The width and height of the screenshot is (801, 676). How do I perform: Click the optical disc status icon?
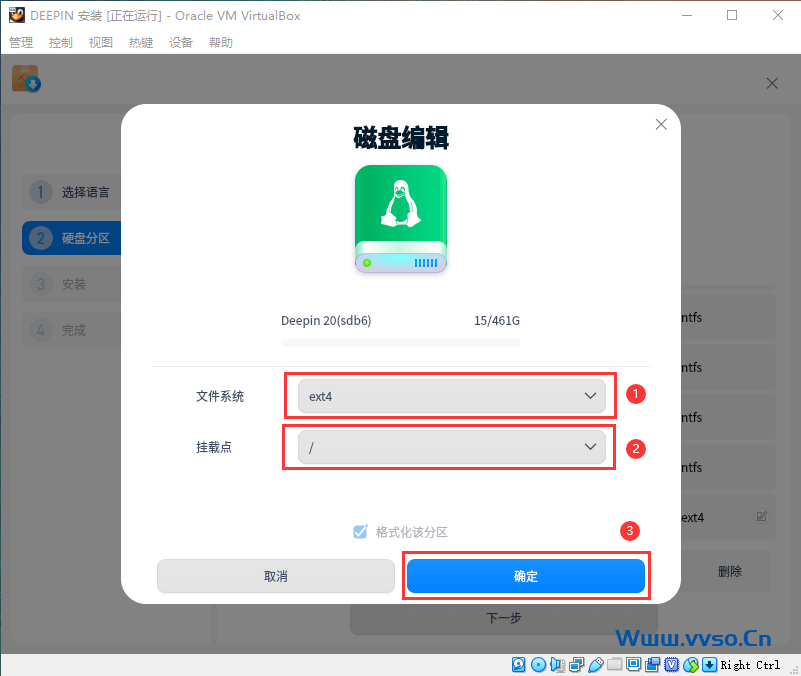(x=538, y=664)
